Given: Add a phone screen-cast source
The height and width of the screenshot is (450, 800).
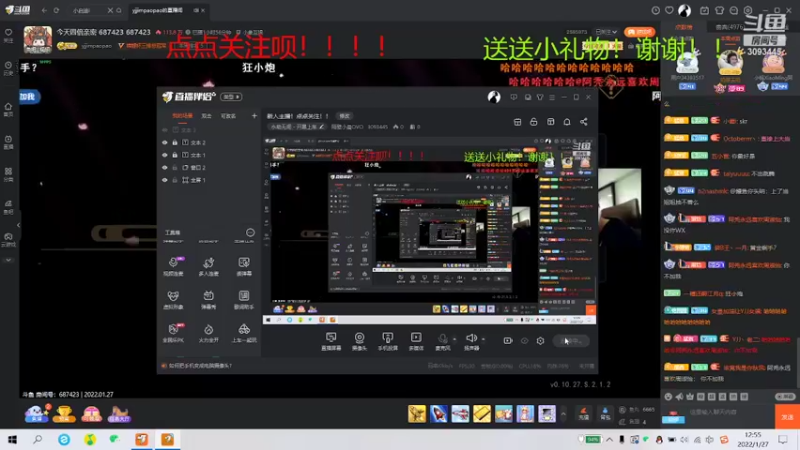Looking at the screenshot, I should [x=388, y=341].
